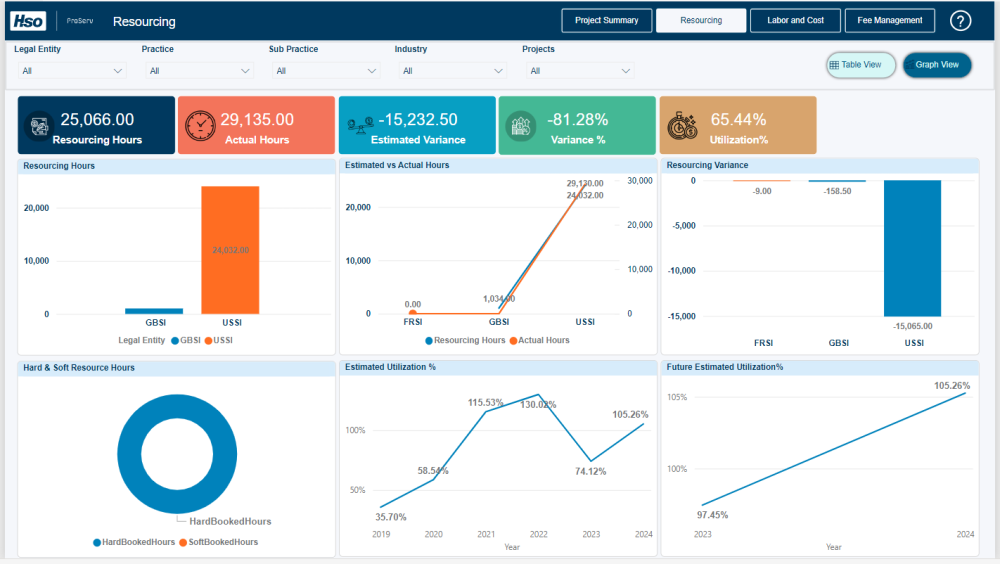
Task: Click the ProServ text beside the logo
Action: coord(80,21)
